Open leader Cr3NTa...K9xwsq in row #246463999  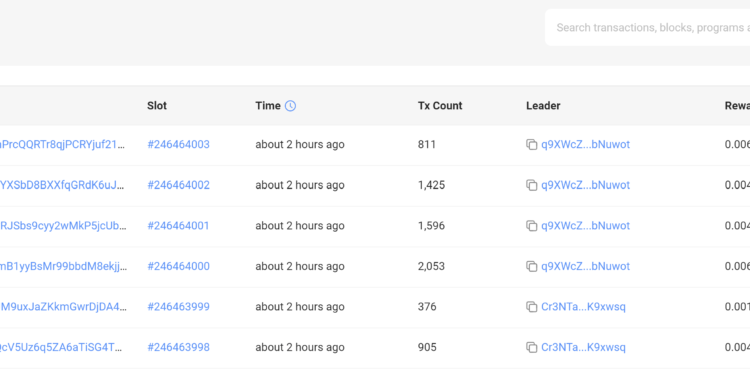pyautogui.click(x=583, y=307)
